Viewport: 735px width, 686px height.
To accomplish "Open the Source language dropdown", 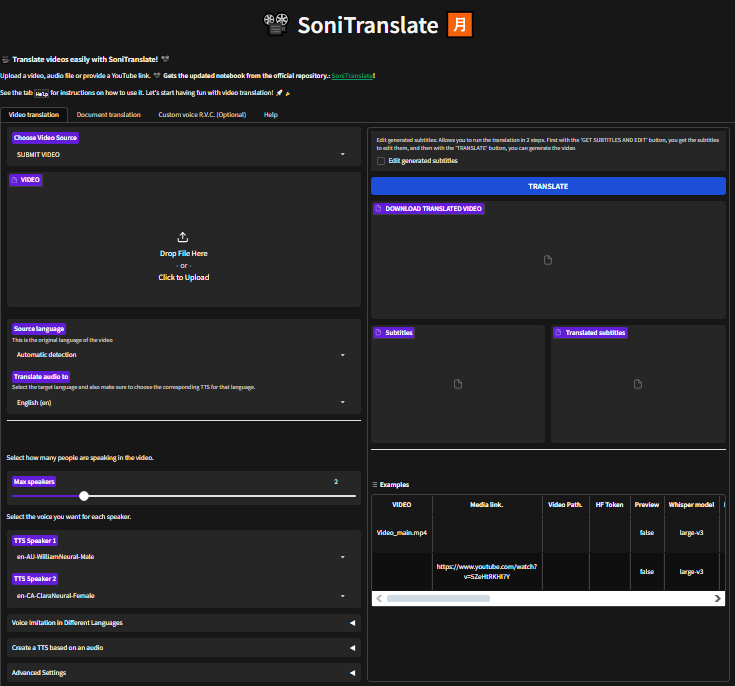I will (183, 355).
